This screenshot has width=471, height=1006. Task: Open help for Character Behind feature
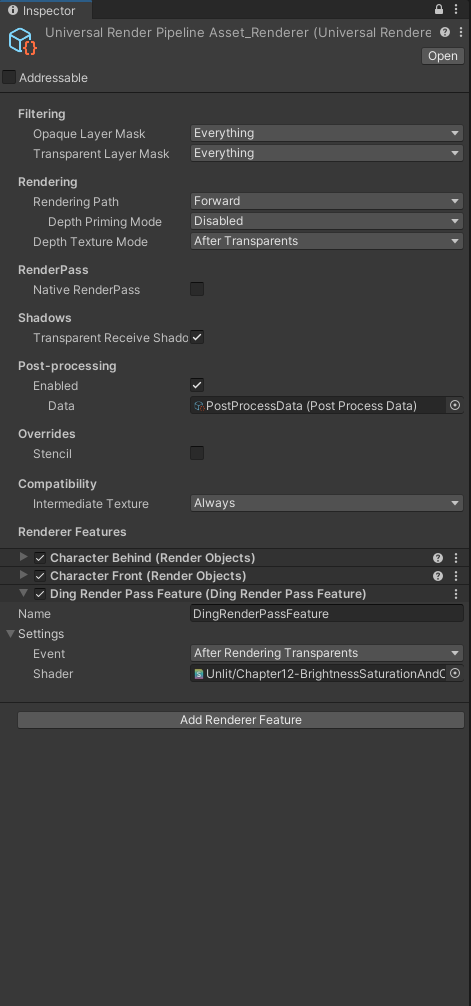coord(438,558)
